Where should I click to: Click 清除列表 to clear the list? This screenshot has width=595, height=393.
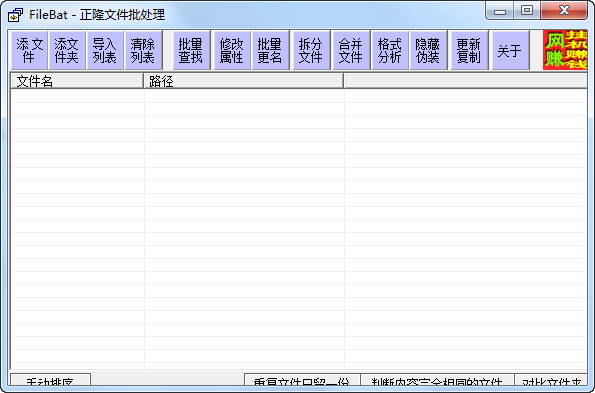pos(143,50)
